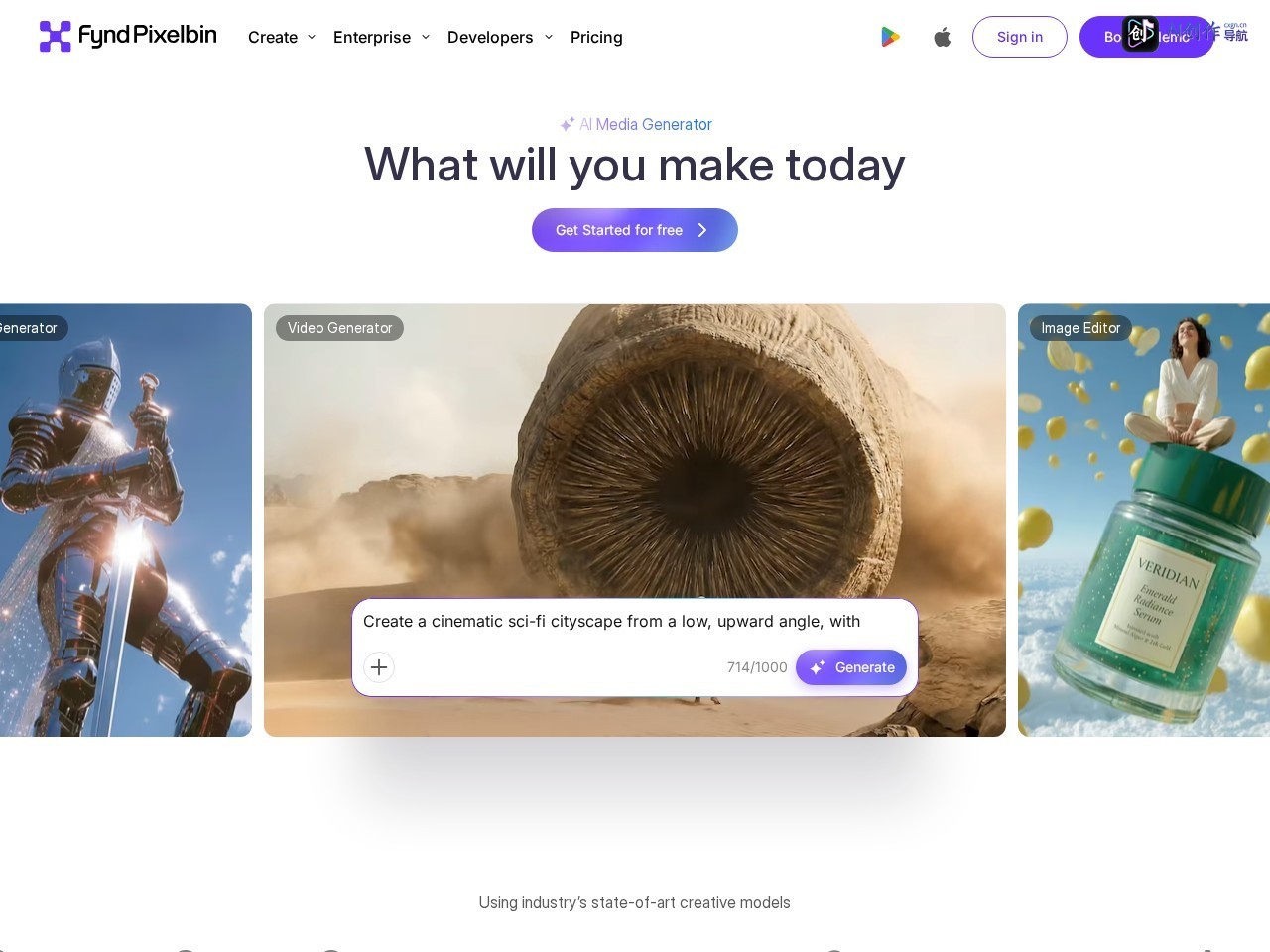The width and height of the screenshot is (1270, 952).
Task: Click the sparkle icon beside AI Media Generator
Action: (x=568, y=124)
